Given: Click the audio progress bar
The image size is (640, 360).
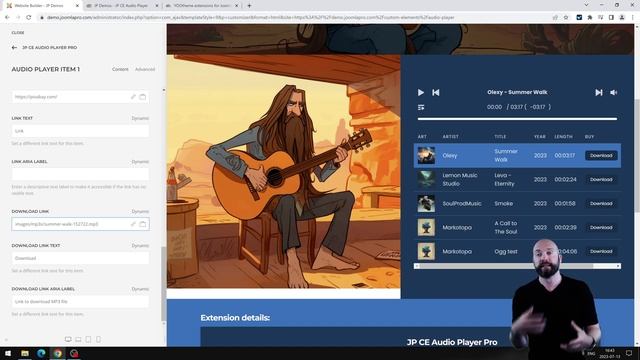Looking at the screenshot, I should pyautogui.click(x=517, y=119).
